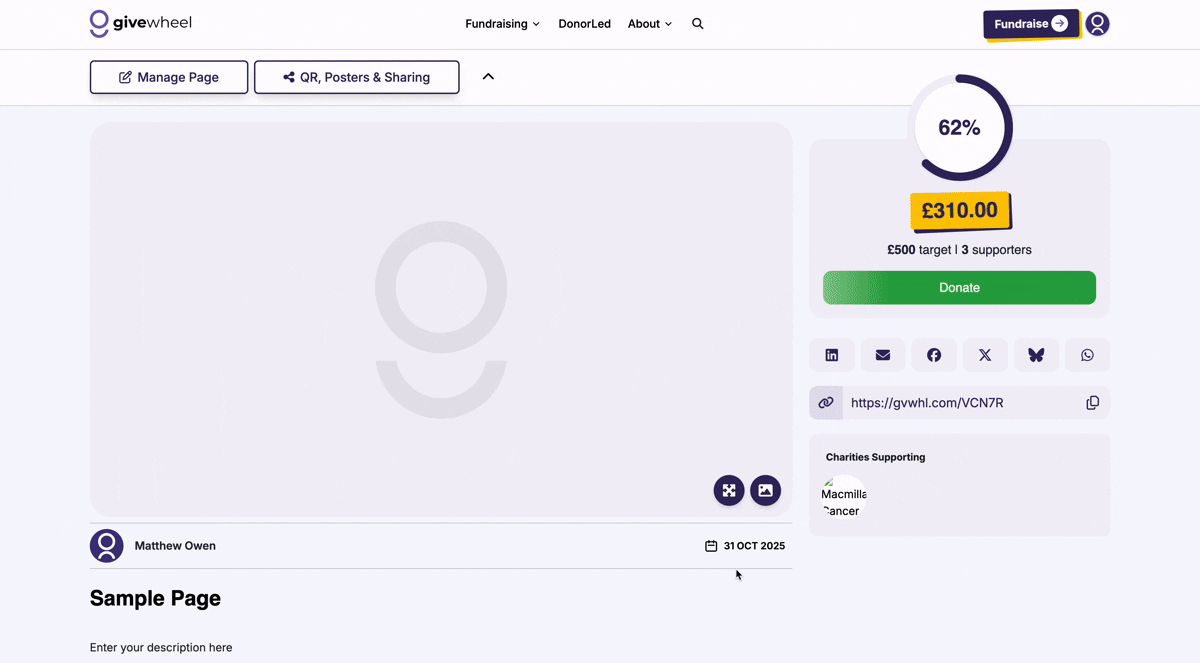Expand the About dropdown menu

pyautogui.click(x=649, y=24)
